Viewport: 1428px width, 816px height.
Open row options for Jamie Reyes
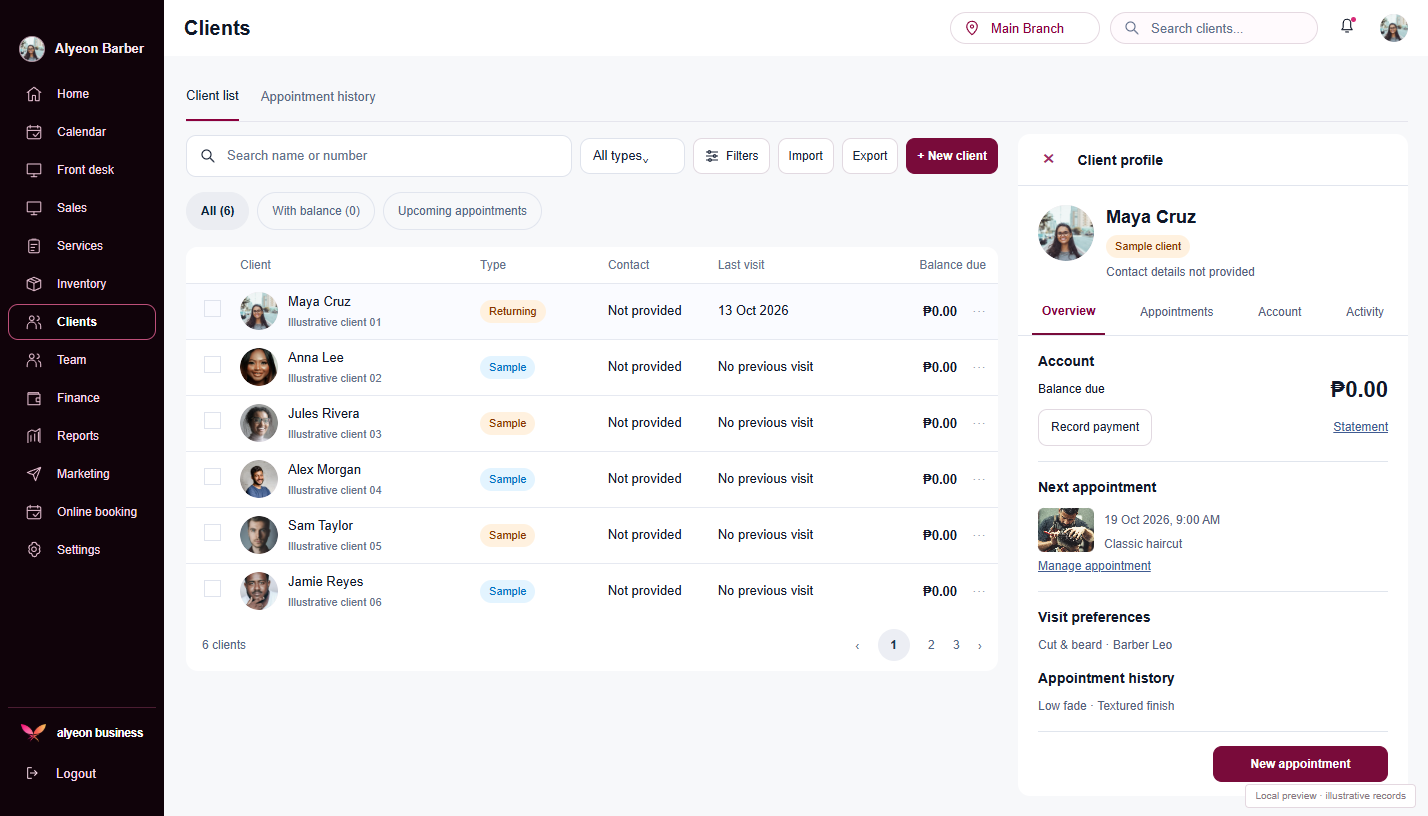[979, 591]
